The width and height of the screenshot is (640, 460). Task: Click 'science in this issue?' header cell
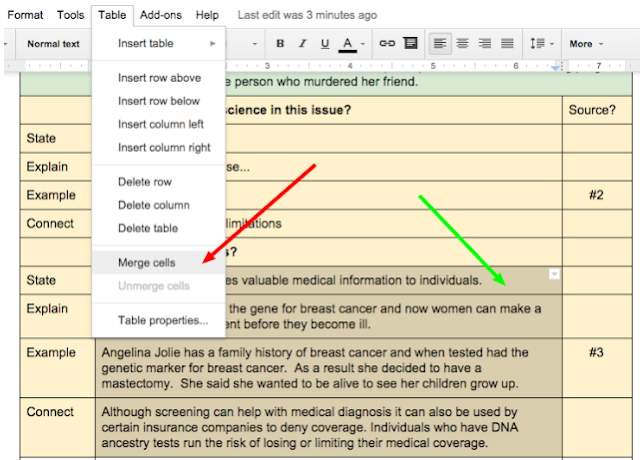tap(394, 110)
